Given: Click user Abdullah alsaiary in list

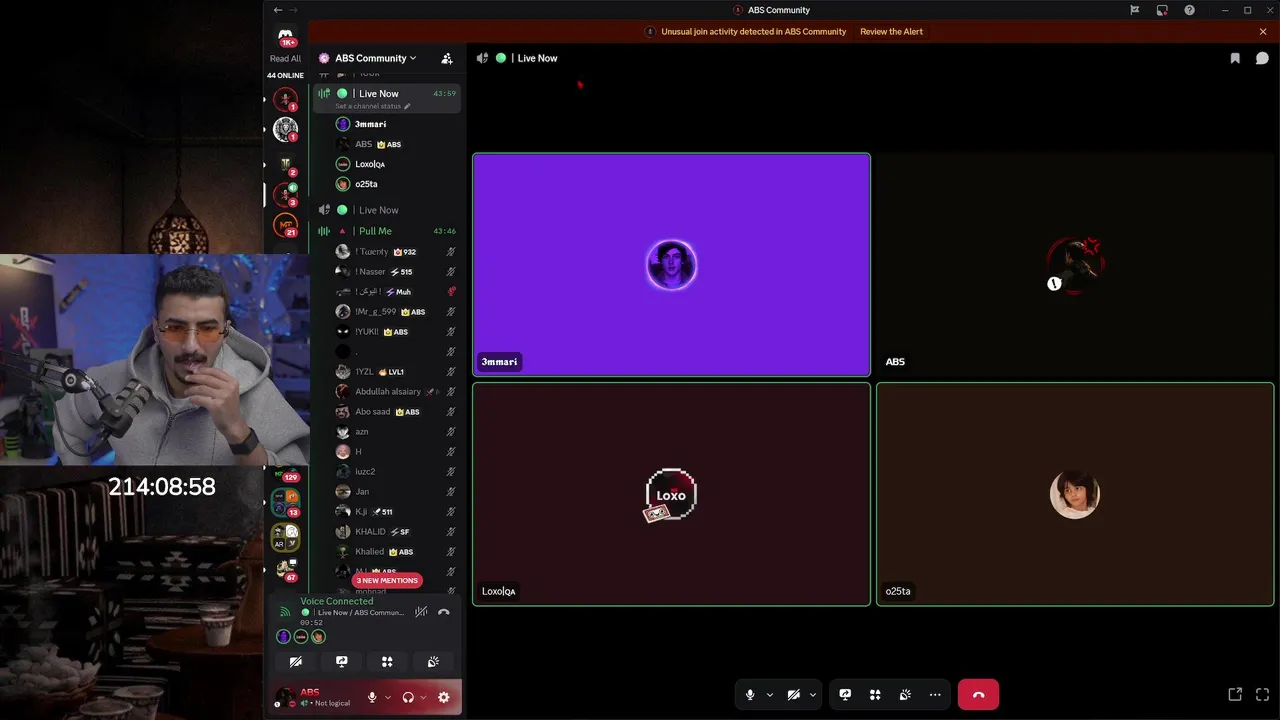Looking at the screenshot, I should coord(387,391).
